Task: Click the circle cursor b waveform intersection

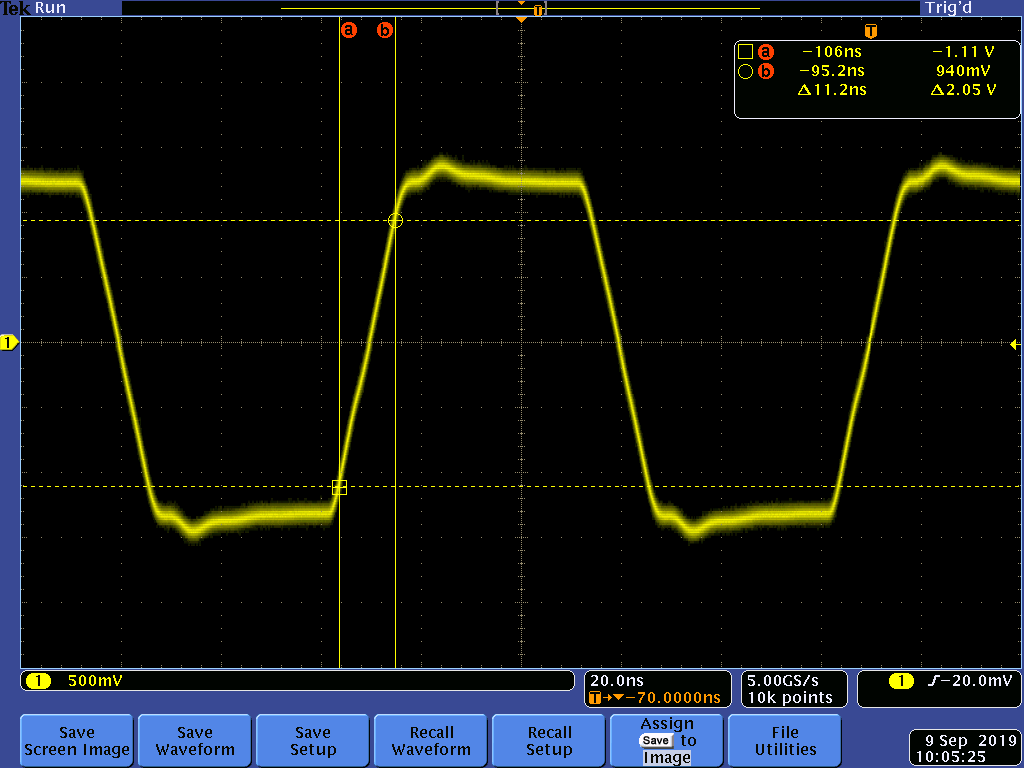Action: [395, 221]
